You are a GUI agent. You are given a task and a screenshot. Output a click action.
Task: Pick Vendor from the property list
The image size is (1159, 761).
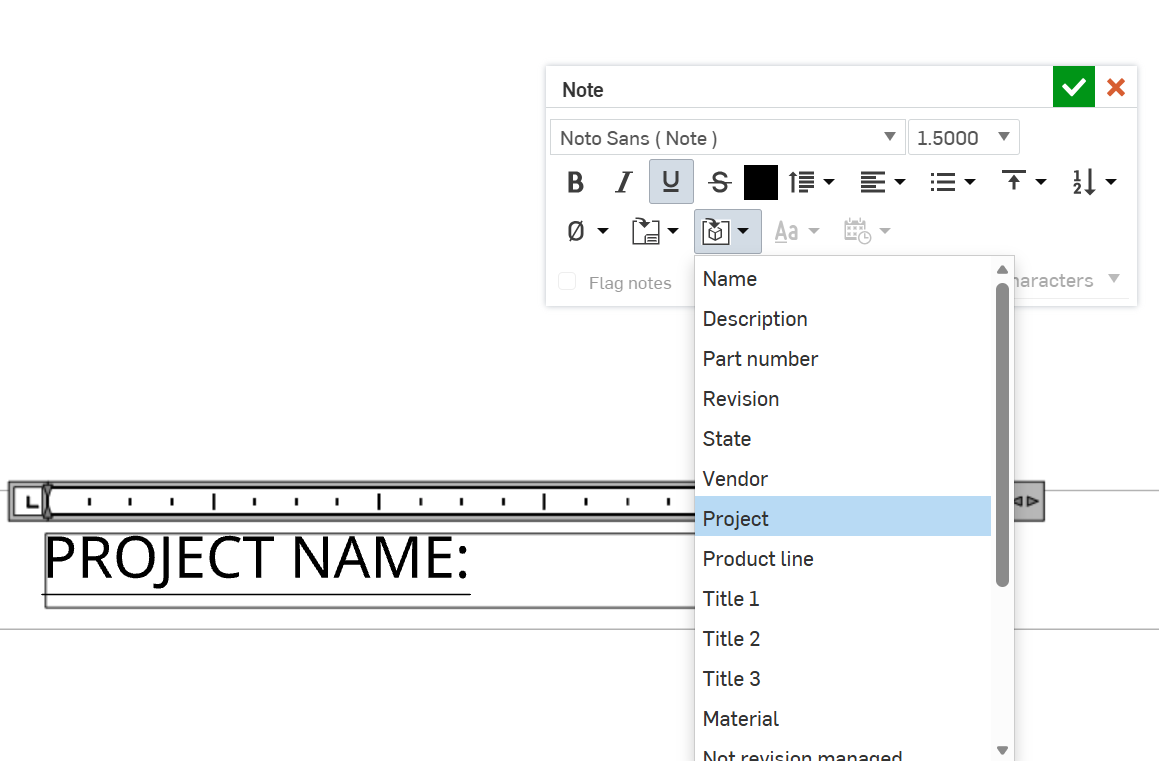(x=843, y=479)
